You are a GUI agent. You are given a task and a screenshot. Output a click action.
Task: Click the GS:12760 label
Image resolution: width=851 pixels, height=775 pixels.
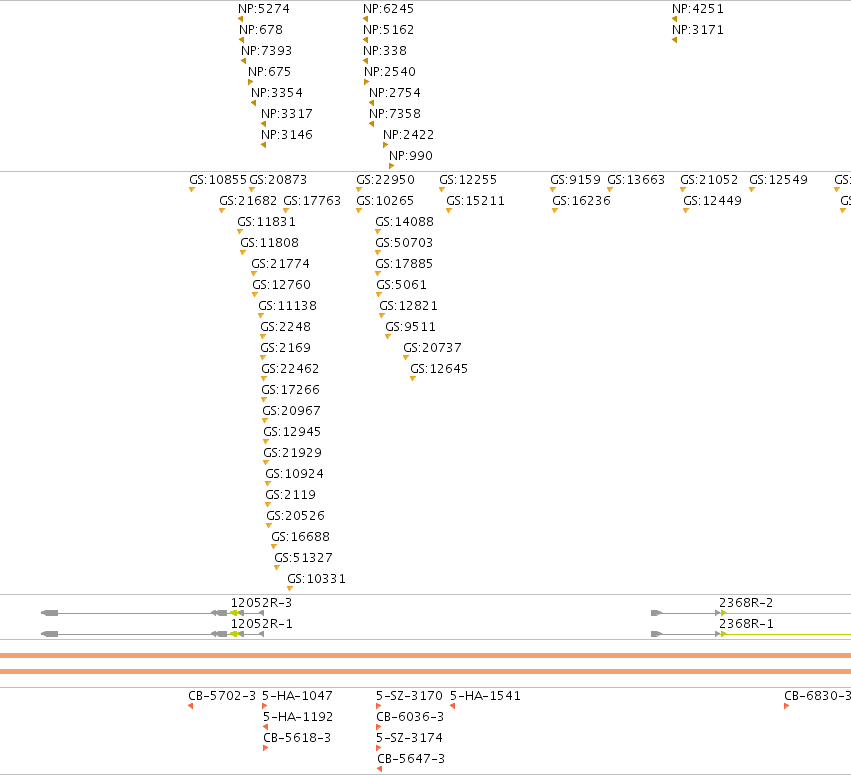coord(281,285)
